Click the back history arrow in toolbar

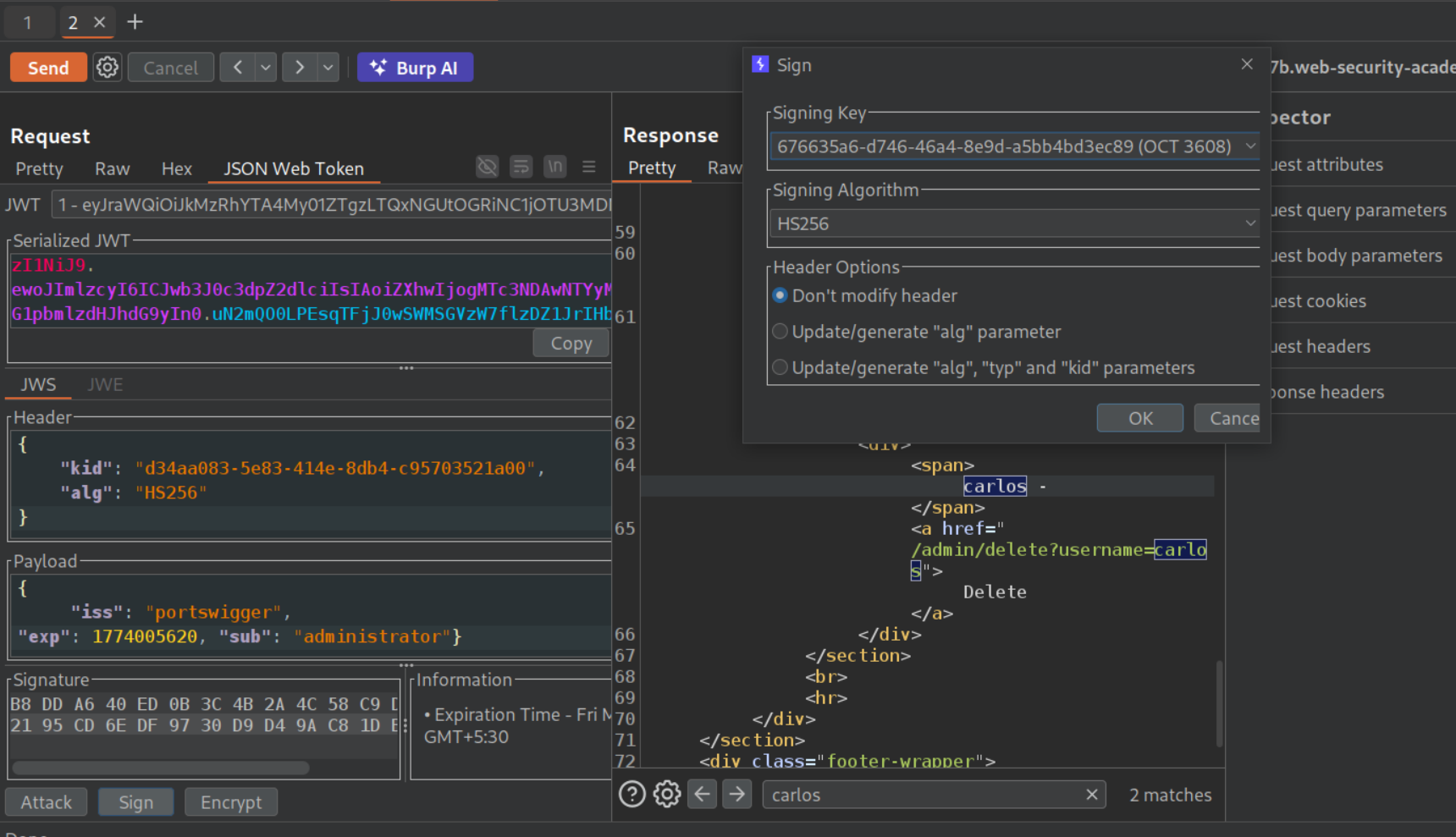point(238,68)
